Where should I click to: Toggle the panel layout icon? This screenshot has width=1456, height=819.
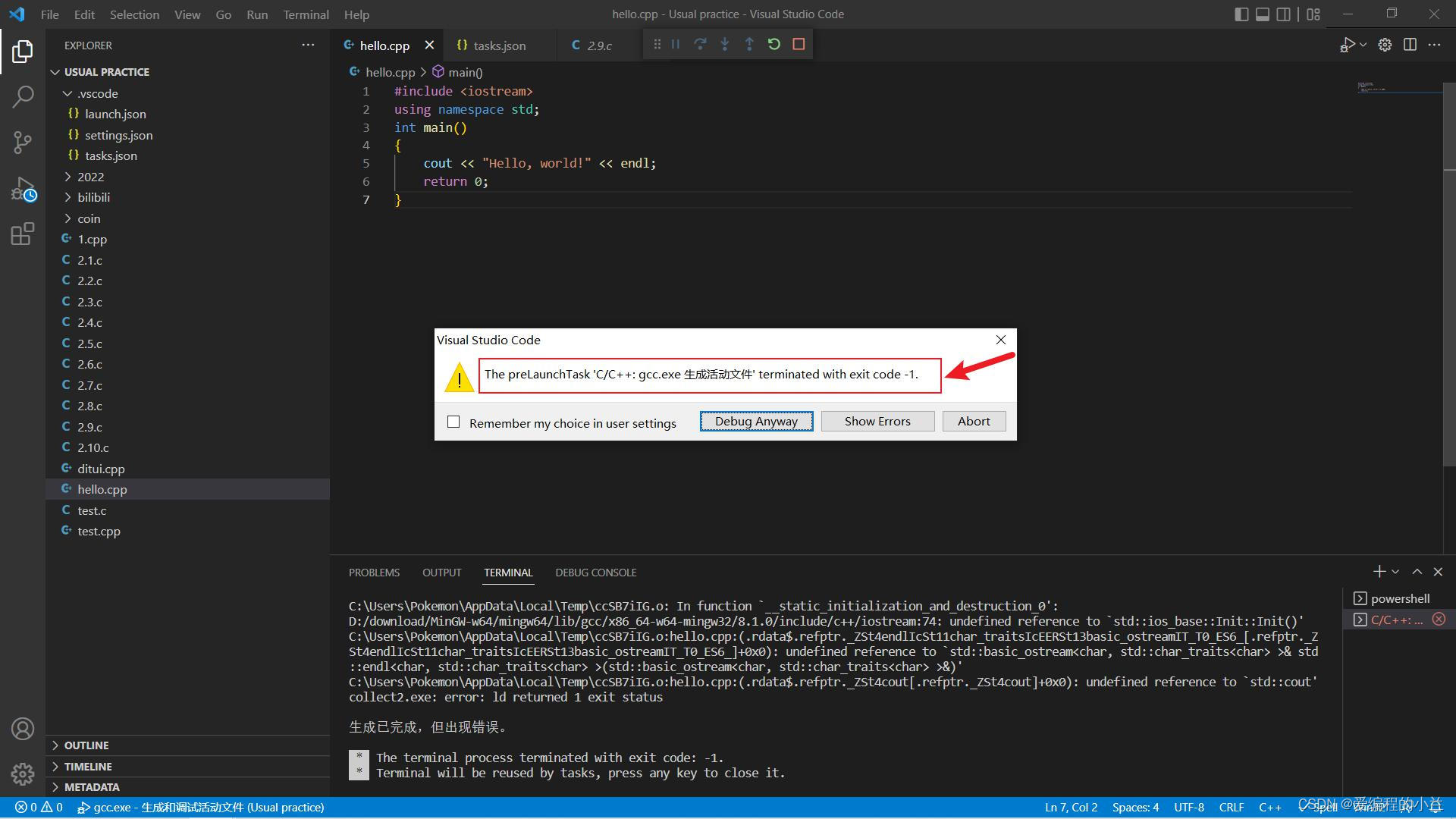click(1263, 14)
